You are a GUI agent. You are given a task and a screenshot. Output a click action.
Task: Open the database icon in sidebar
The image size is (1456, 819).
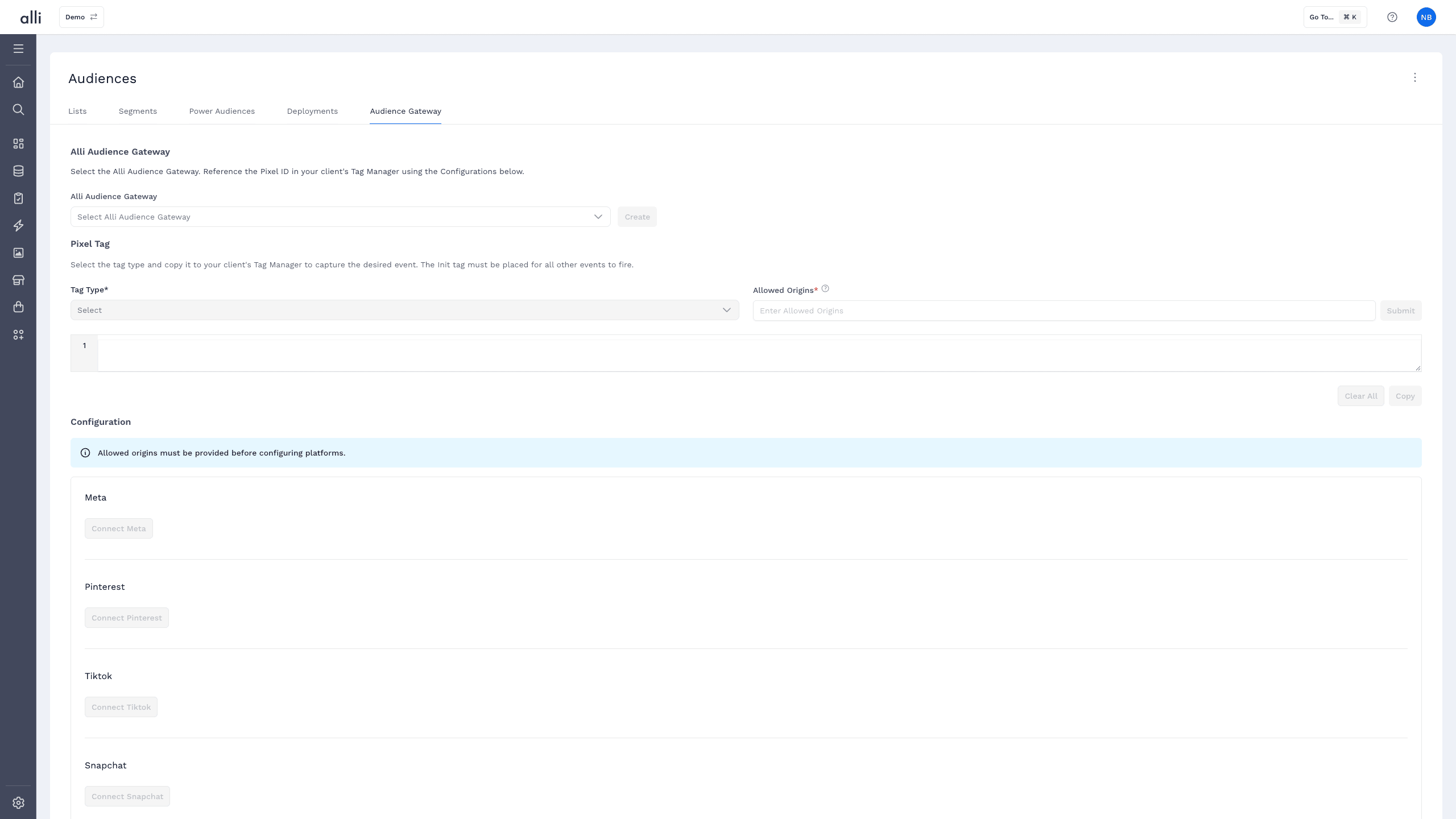tap(18, 171)
